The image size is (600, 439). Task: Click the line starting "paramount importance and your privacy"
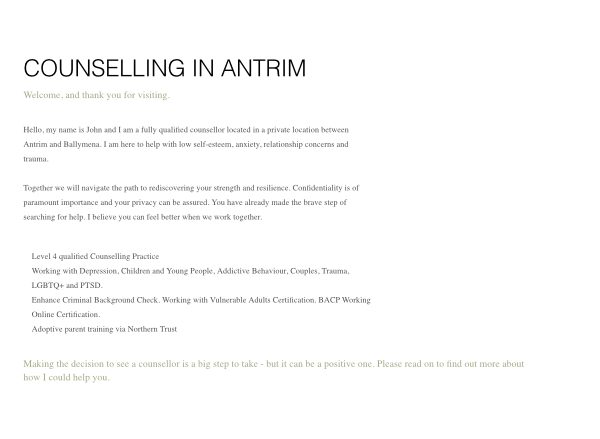click(x=185, y=202)
